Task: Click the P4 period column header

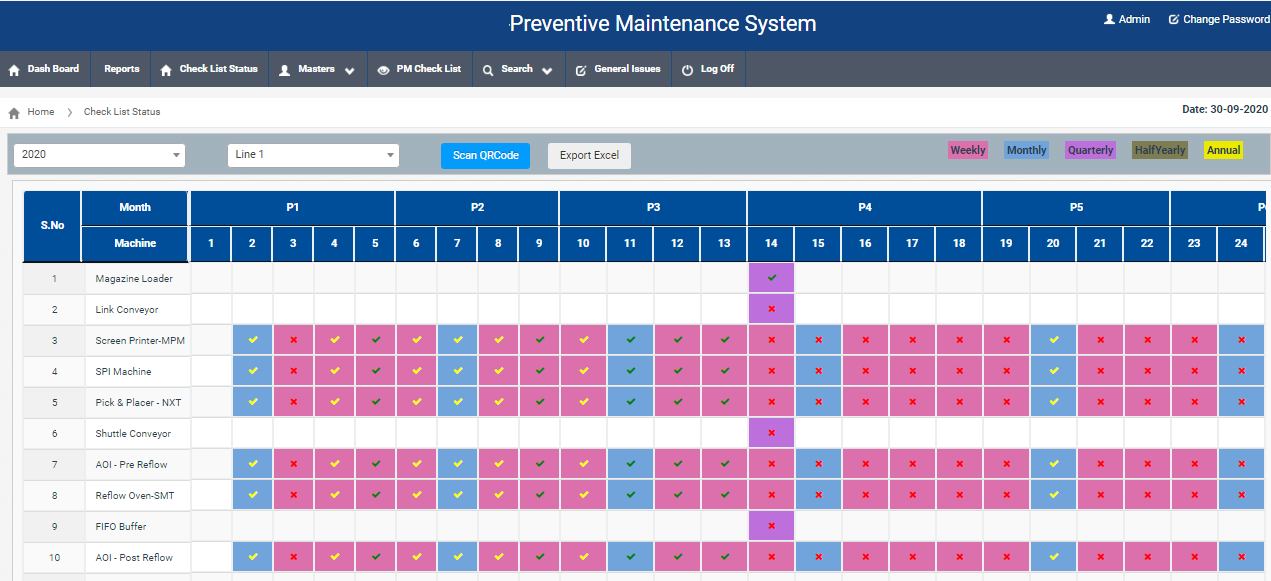Action: click(x=864, y=208)
